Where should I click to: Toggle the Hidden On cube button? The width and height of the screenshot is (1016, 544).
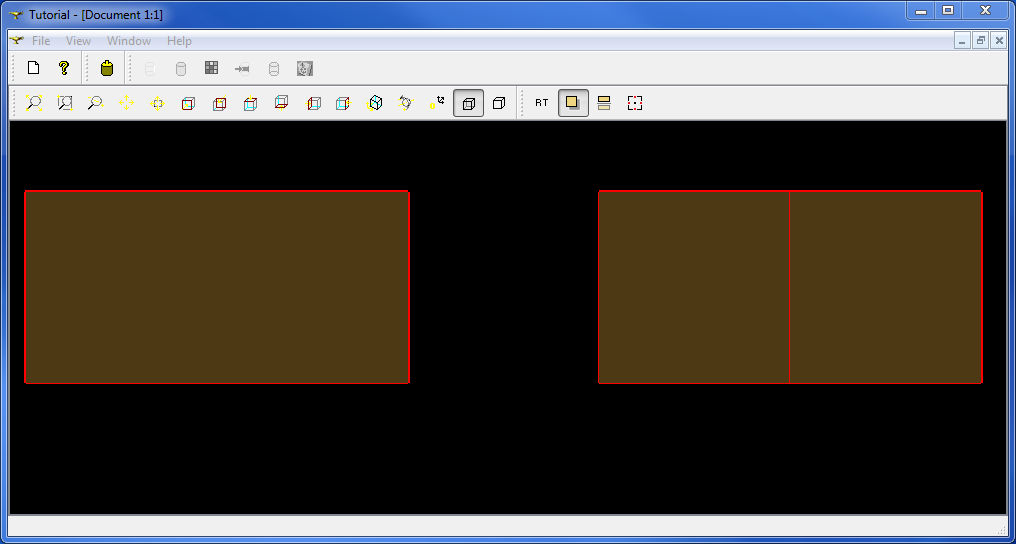point(499,103)
